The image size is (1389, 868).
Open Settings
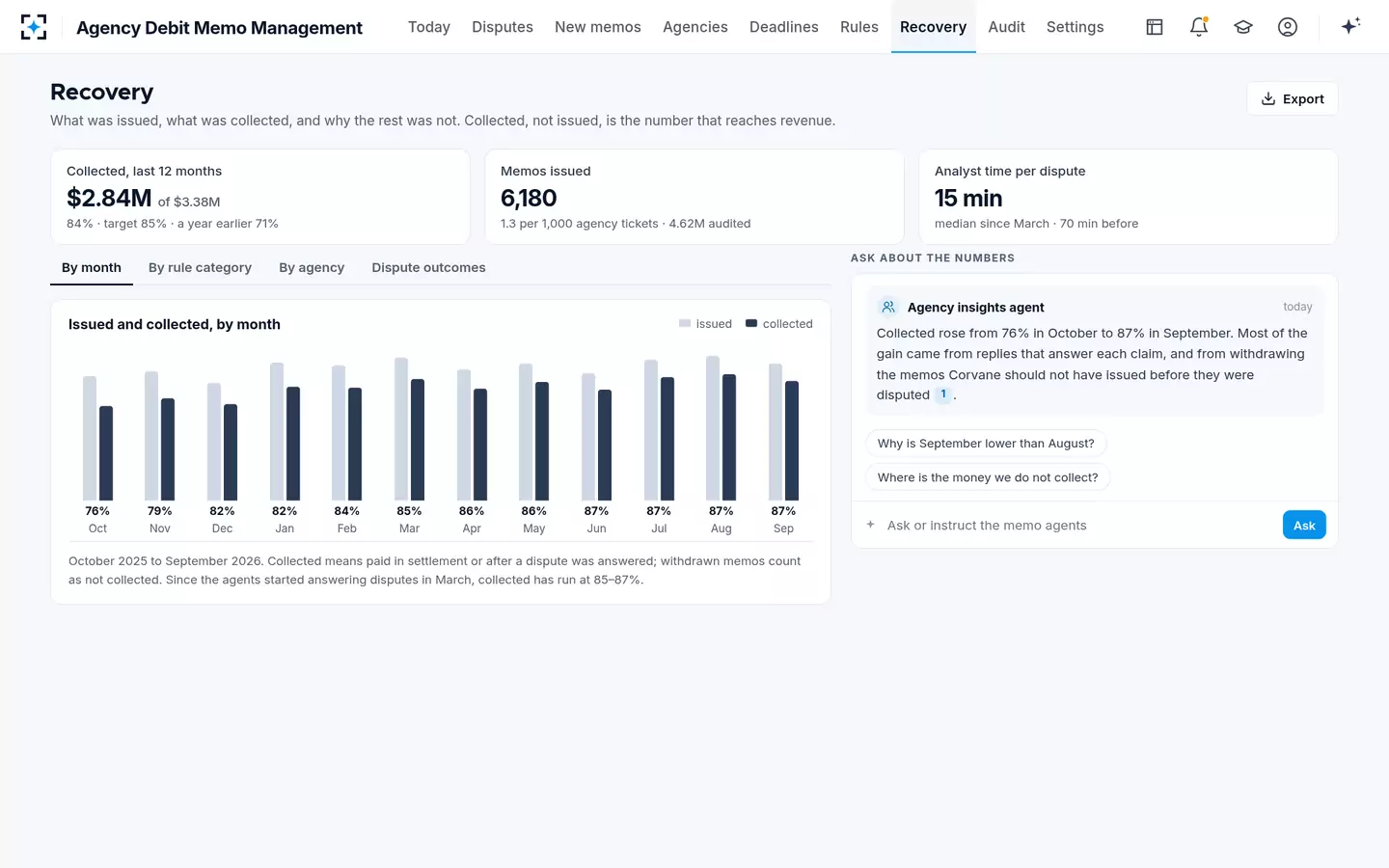click(1076, 27)
